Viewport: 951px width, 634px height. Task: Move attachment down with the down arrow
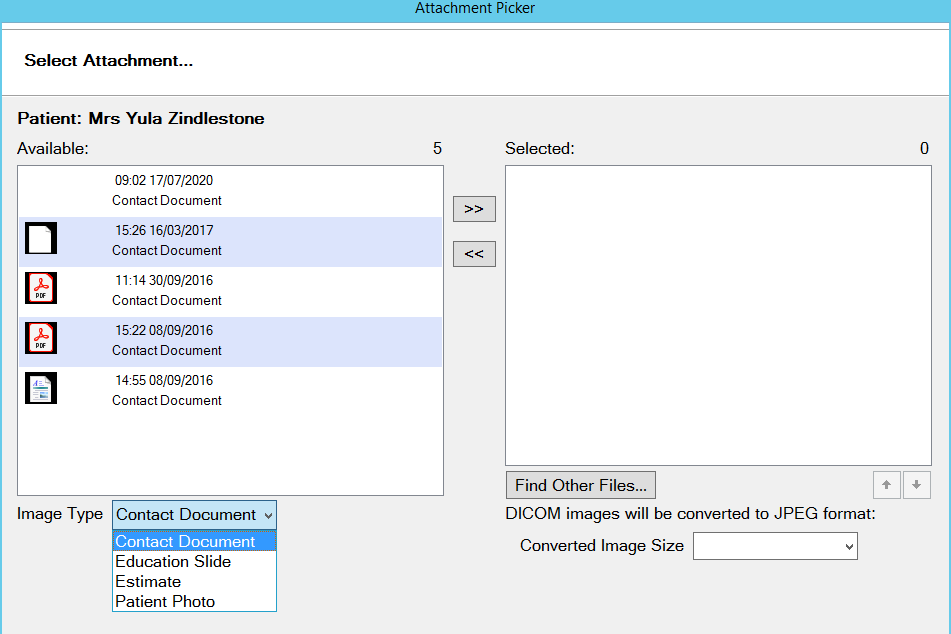pos(916,485)
